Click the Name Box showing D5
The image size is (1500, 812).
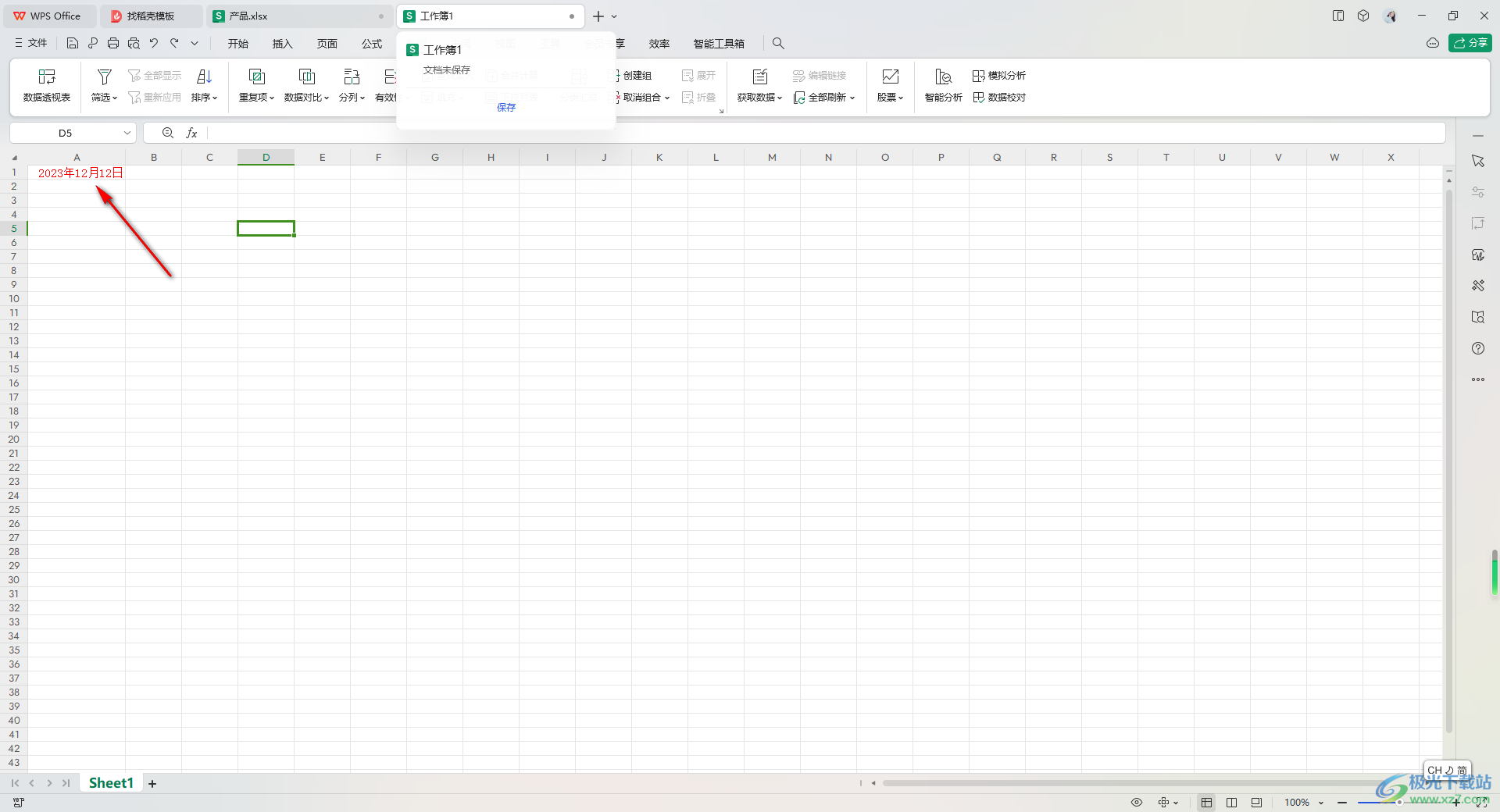point(66,134)
